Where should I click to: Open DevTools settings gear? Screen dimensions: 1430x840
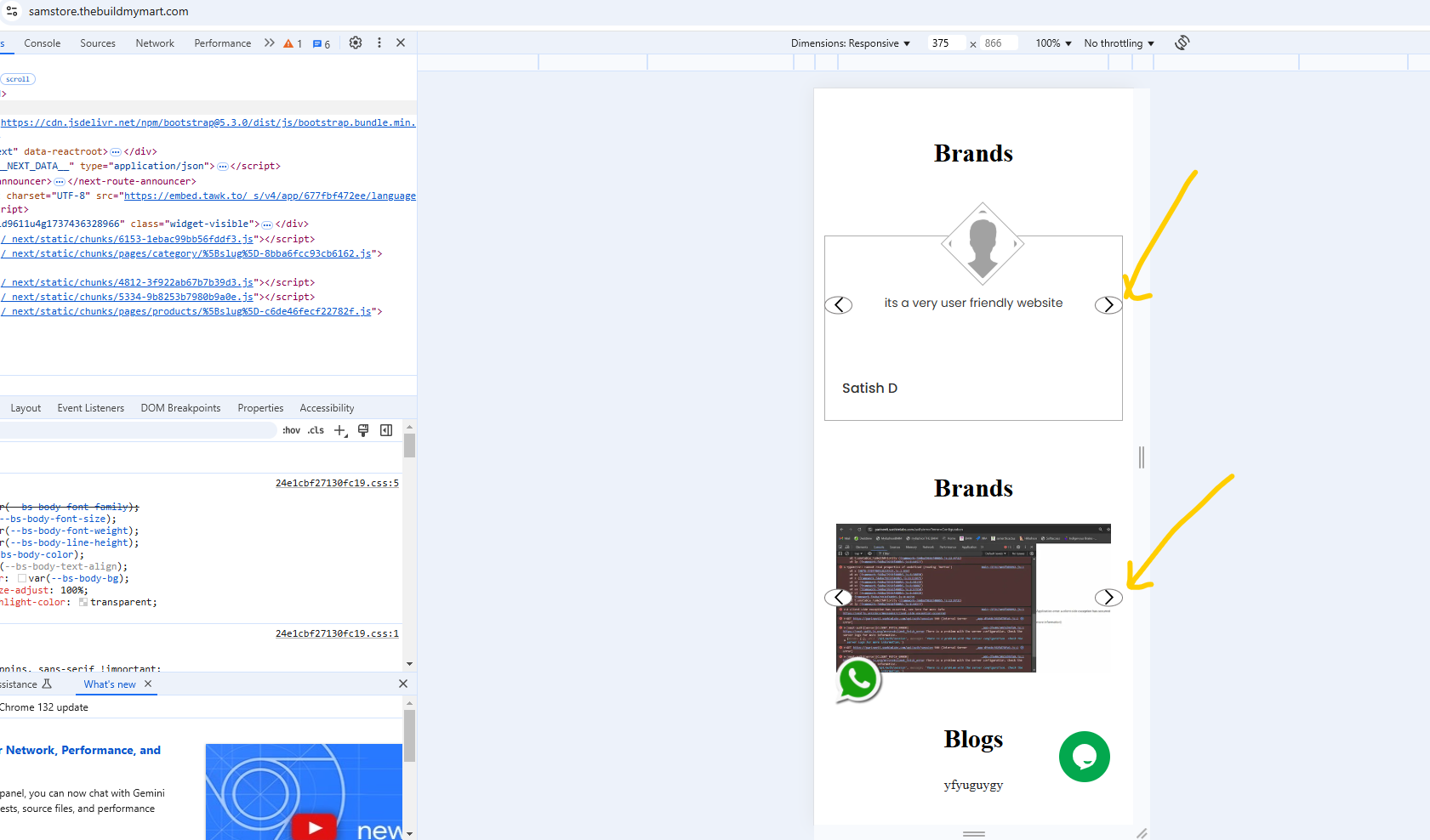point(356,43)
